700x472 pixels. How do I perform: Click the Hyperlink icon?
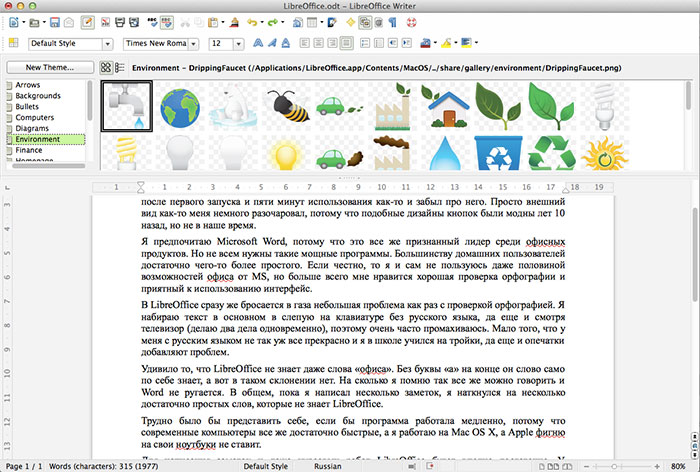[297, 22]
